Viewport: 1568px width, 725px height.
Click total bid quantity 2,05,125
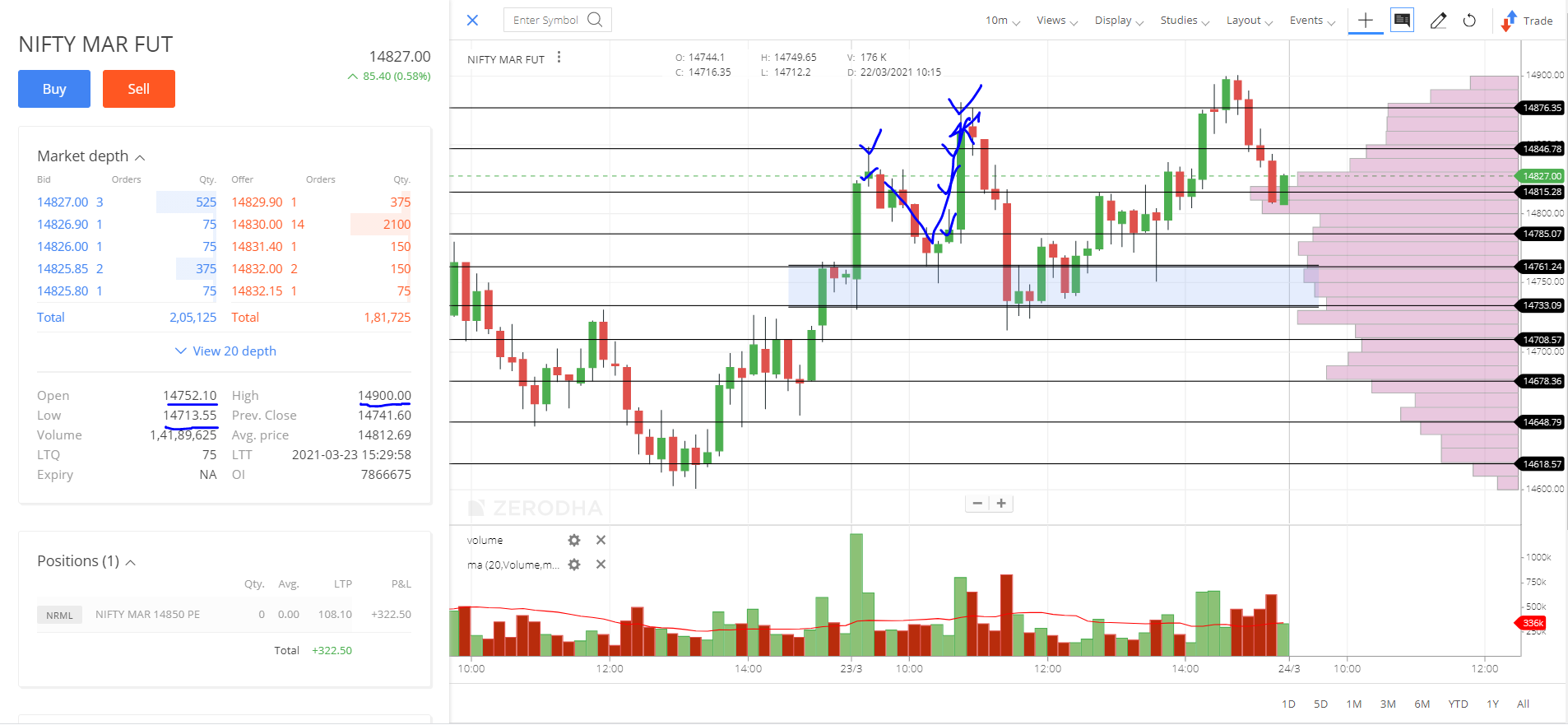click(193, 318)
